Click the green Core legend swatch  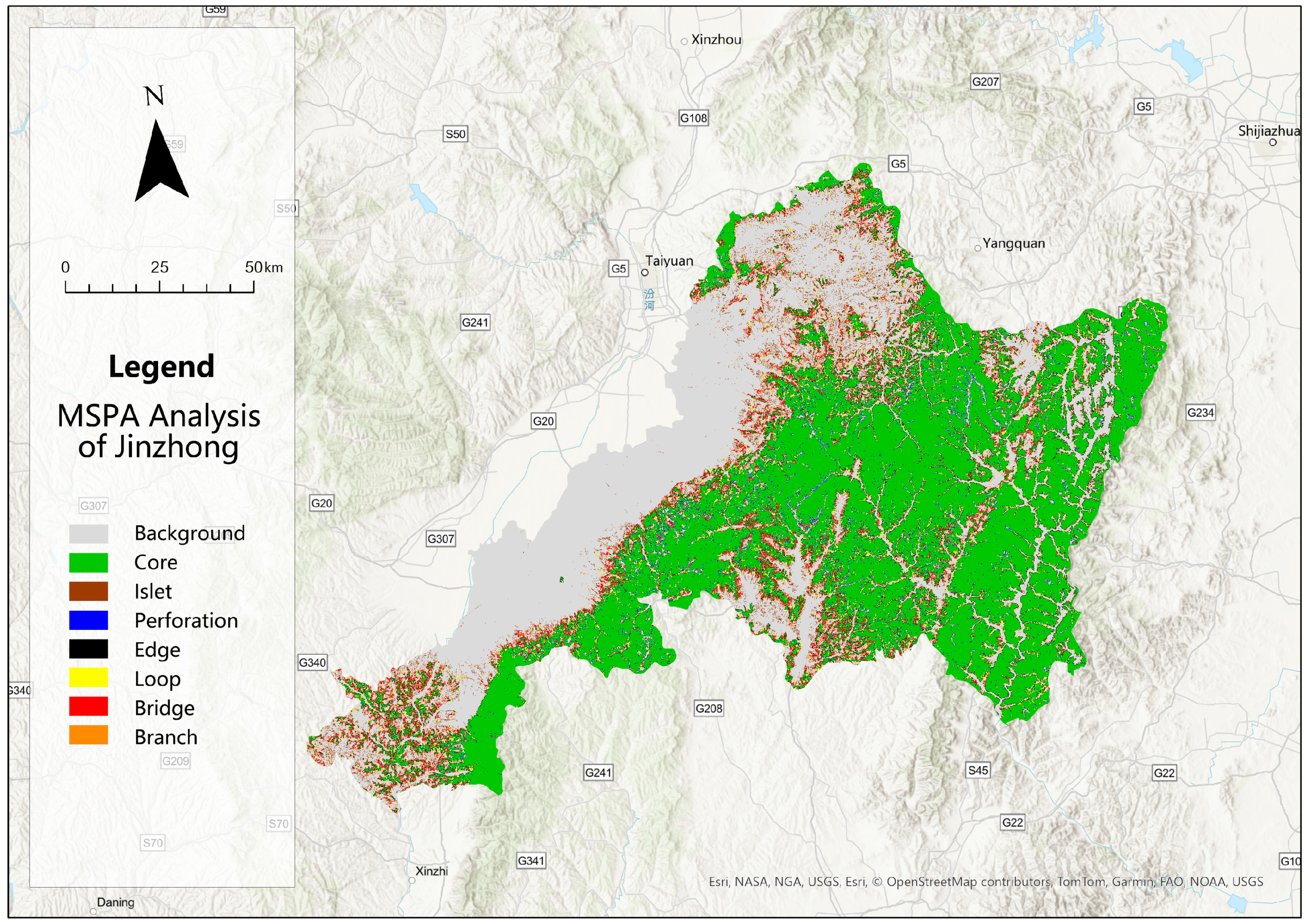89,563
